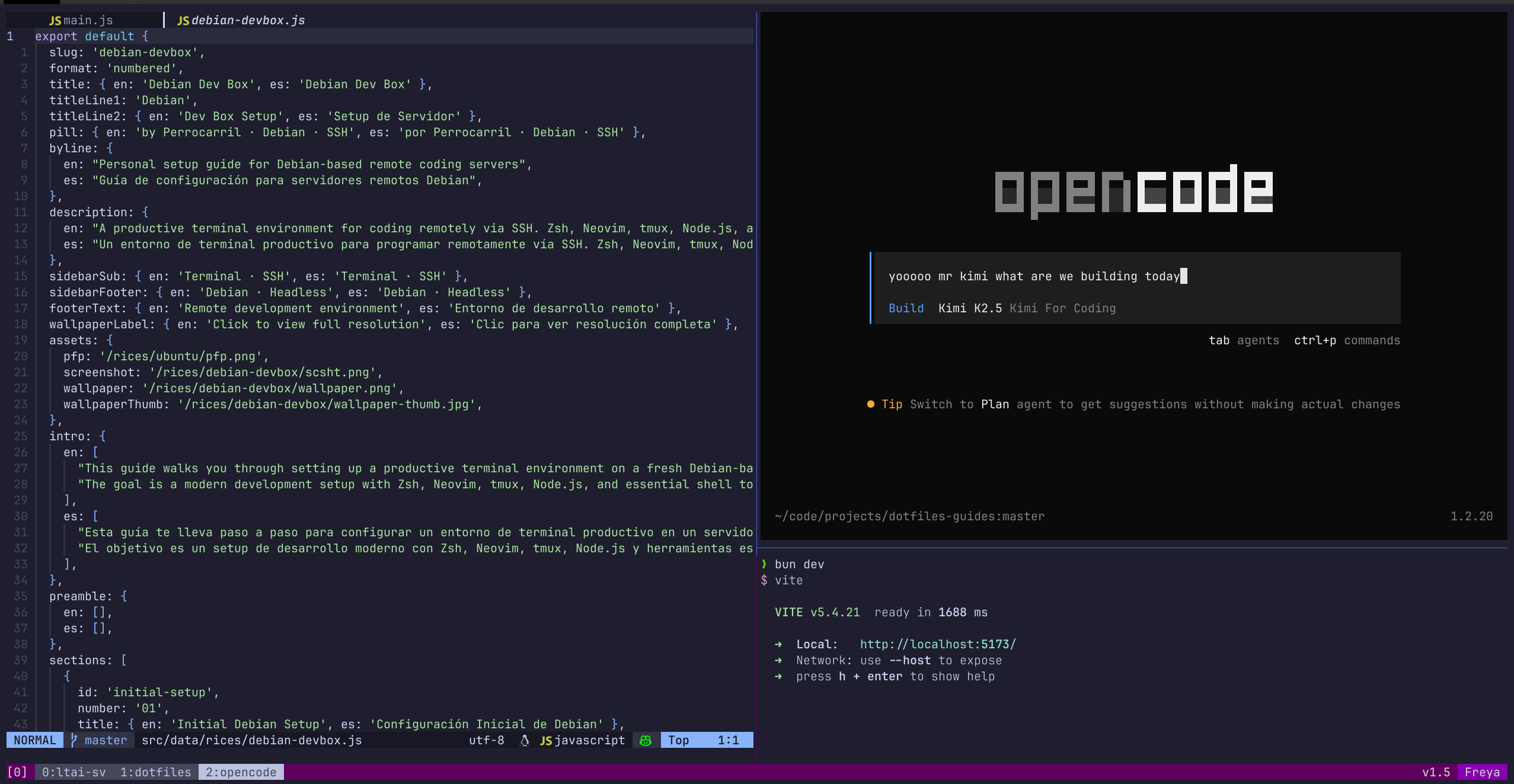Click the Kimi For Coding provider text
1514x784 pixels.
(1062, 308)
